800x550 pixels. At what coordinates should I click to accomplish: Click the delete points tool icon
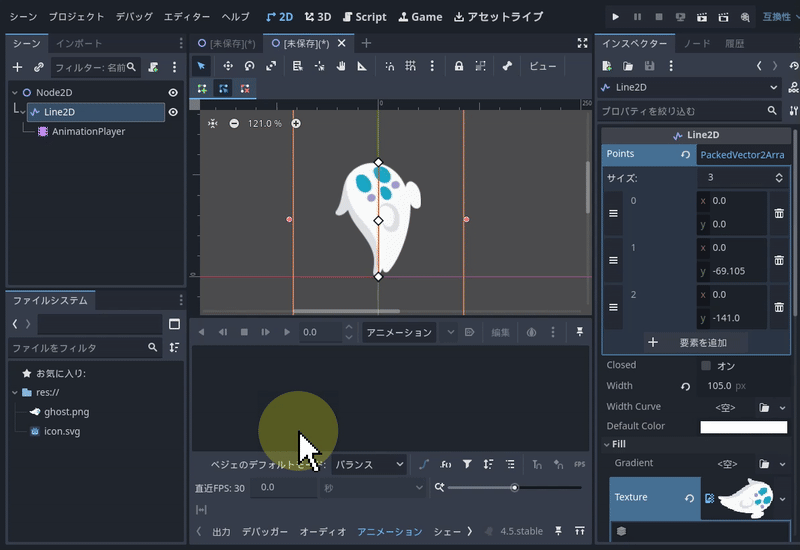[x=244, y=89]
